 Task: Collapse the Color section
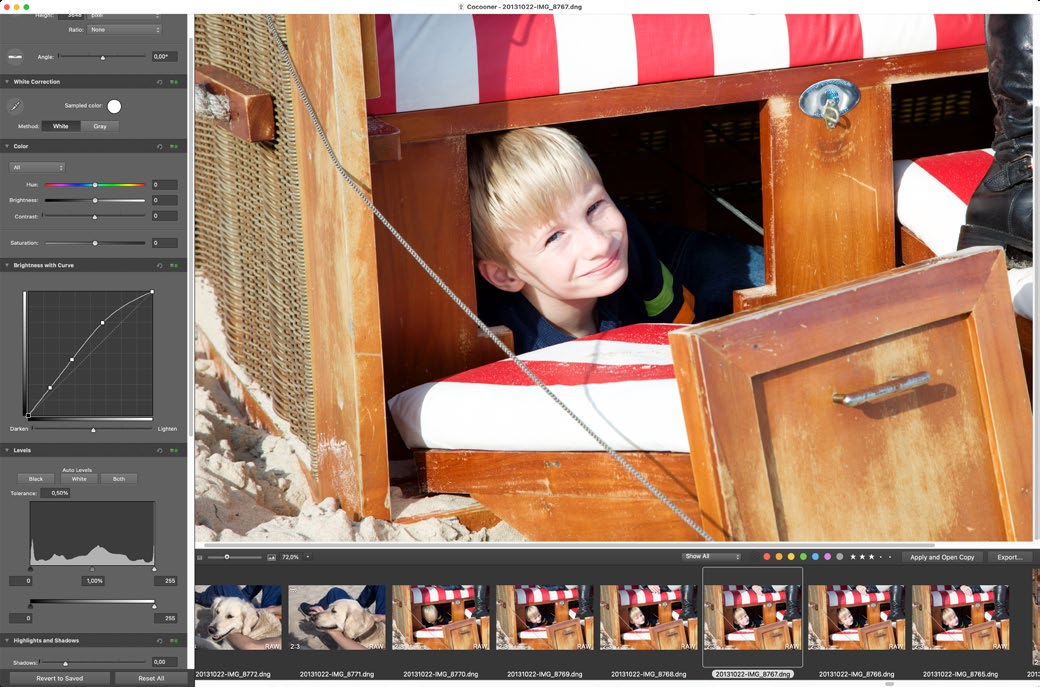click(x=7, y=147)
